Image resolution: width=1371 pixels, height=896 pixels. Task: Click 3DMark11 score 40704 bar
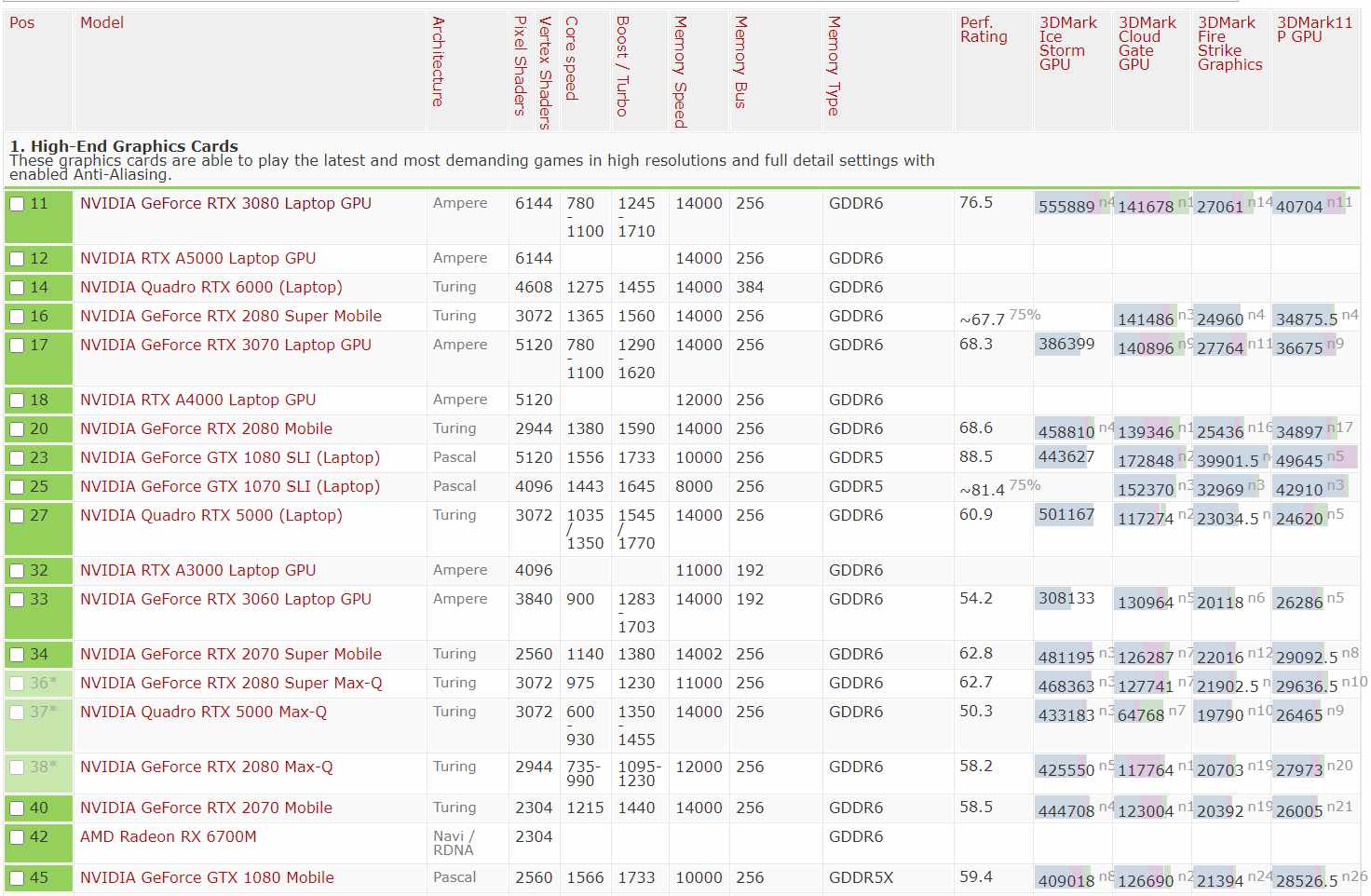pos(1310,204)
